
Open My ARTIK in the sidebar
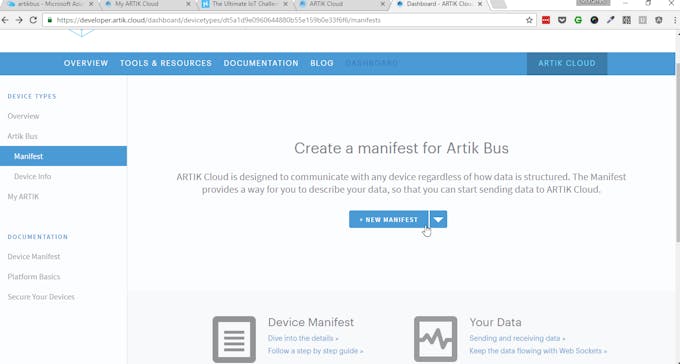click(23, 197)
